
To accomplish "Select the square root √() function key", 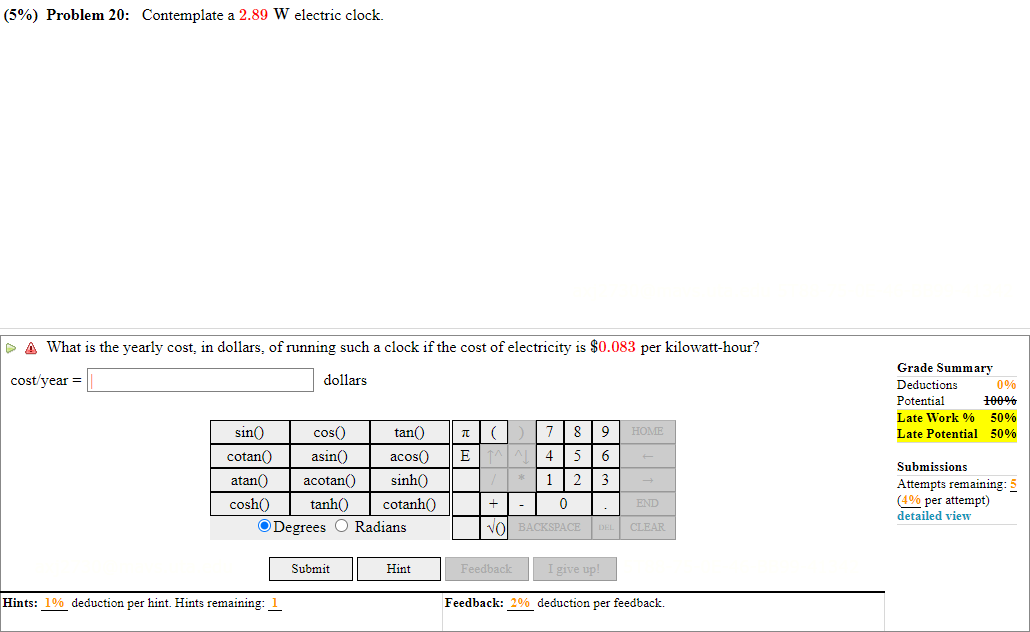I will 493,528.
